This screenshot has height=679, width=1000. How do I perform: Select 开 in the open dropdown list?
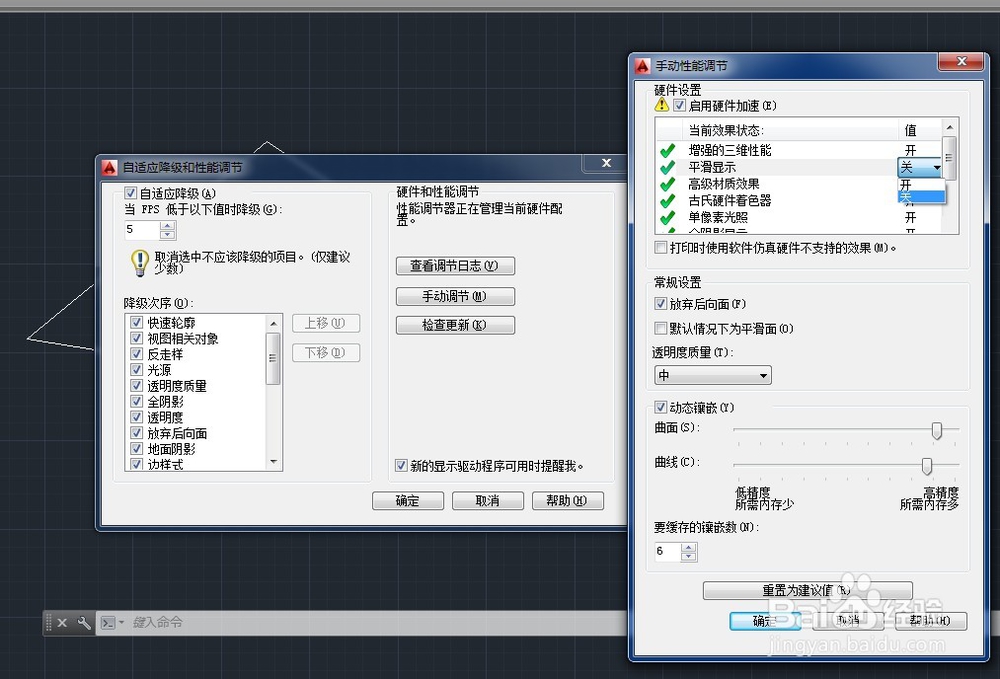point(921,184)
